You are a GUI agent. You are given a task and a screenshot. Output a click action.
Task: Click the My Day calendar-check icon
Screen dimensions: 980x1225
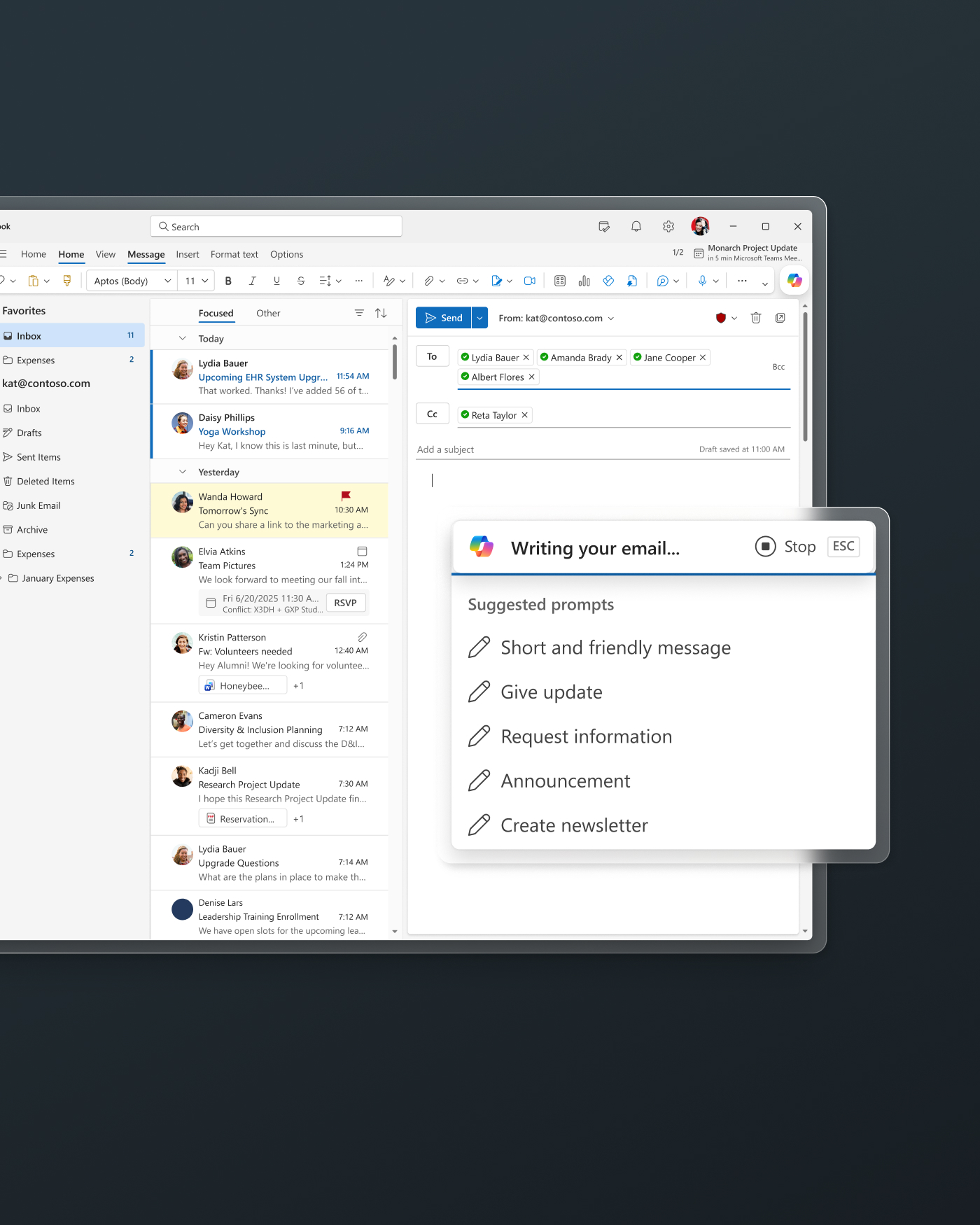(604, 226)
